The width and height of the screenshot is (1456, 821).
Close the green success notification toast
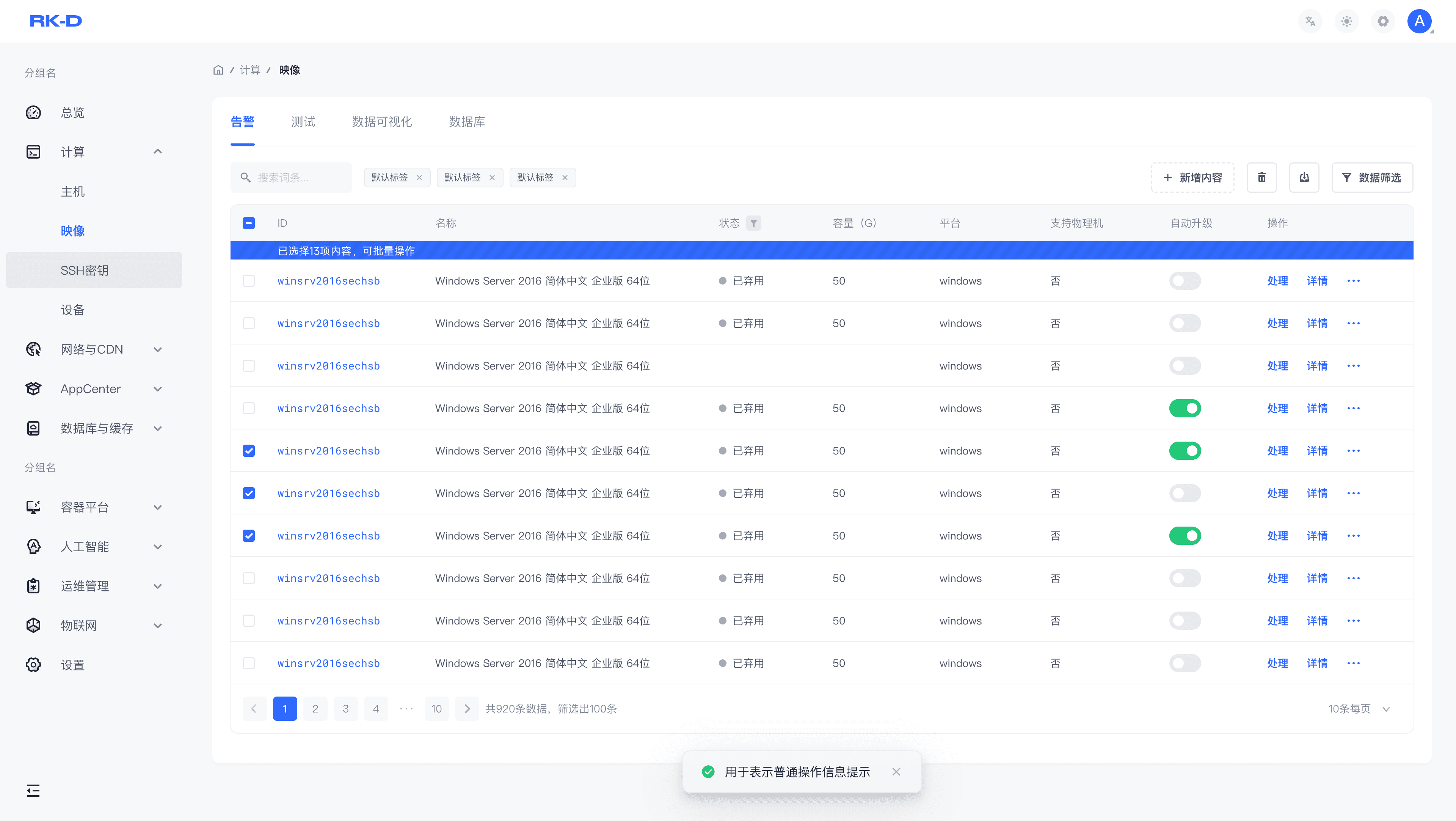tap(896, 772)
